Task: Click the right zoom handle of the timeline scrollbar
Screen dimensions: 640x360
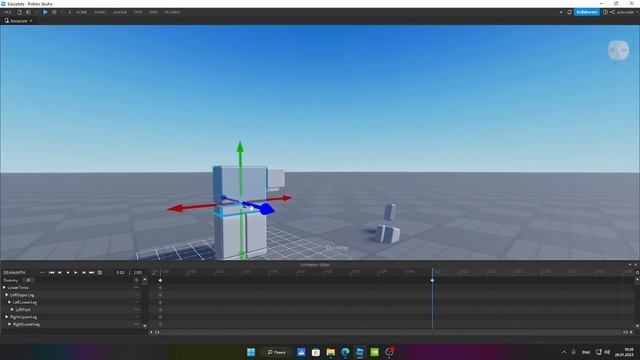Action: click(x=626, y=332)
